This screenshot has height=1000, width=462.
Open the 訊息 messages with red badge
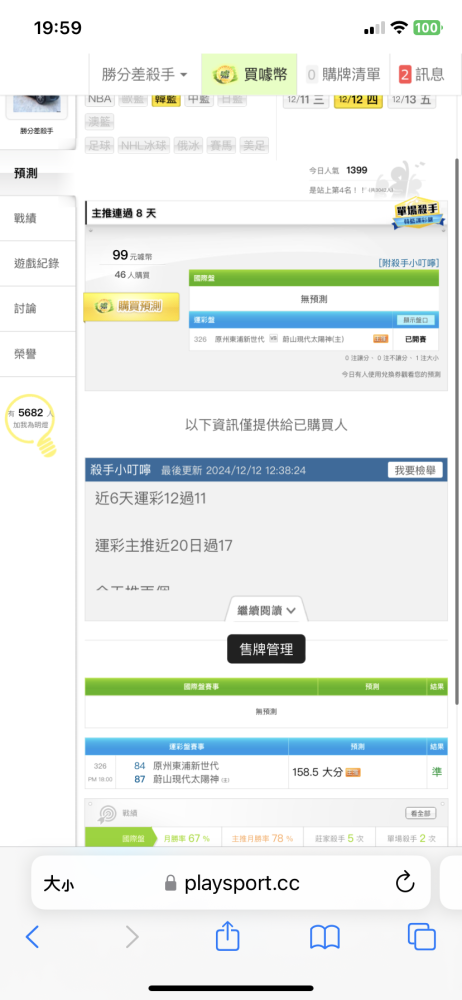[422, 75]
